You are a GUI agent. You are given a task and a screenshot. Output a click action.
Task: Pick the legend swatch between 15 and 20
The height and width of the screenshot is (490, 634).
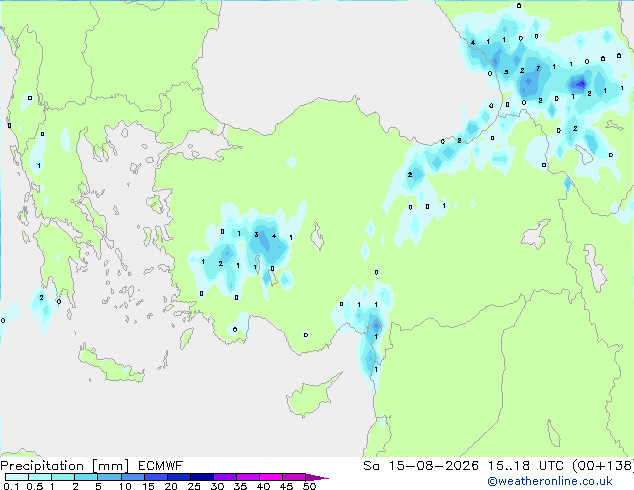155,477
